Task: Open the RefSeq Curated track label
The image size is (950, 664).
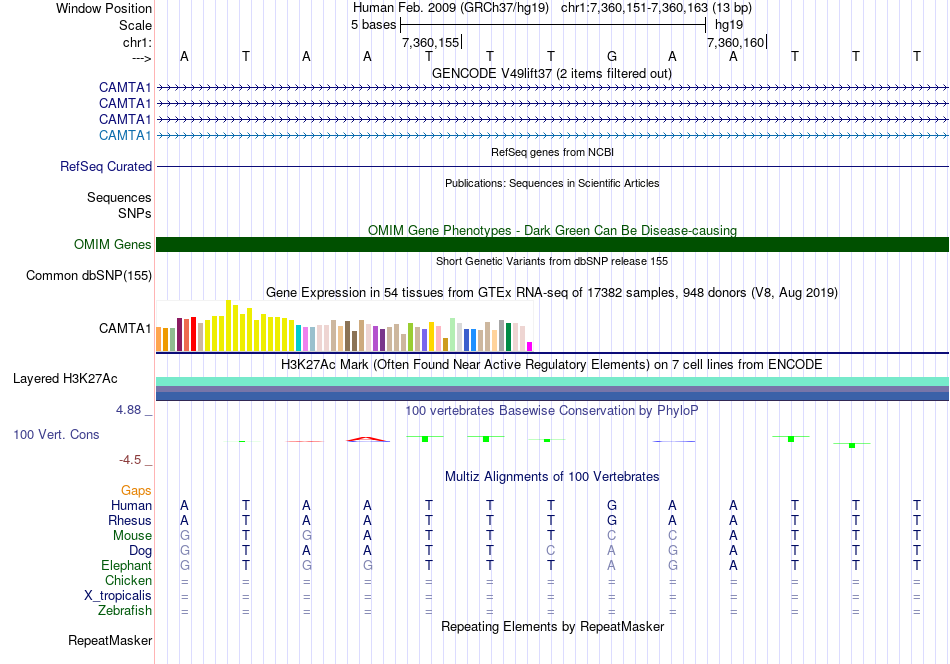Action: tap(106, 166)
